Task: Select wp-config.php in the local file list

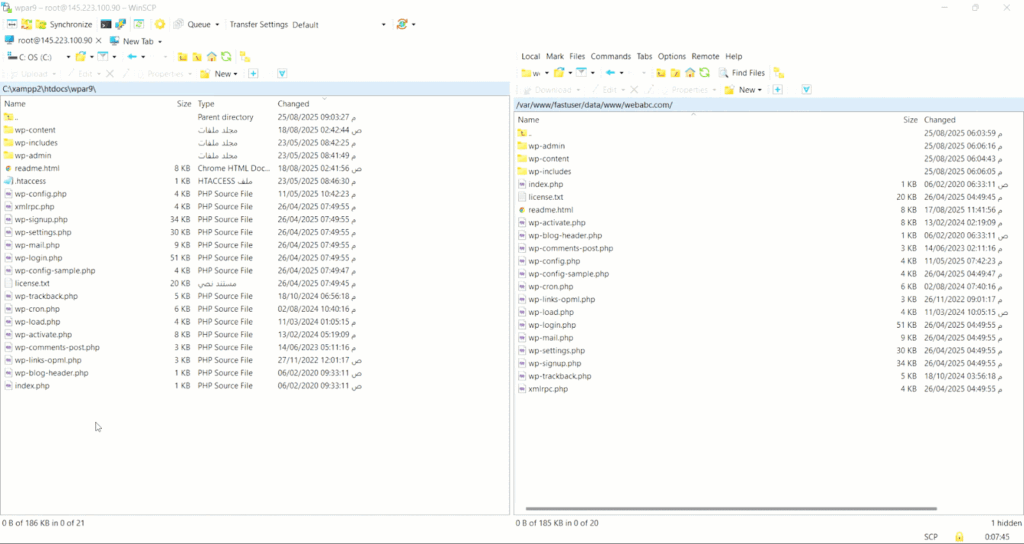Action: point(40,194)
